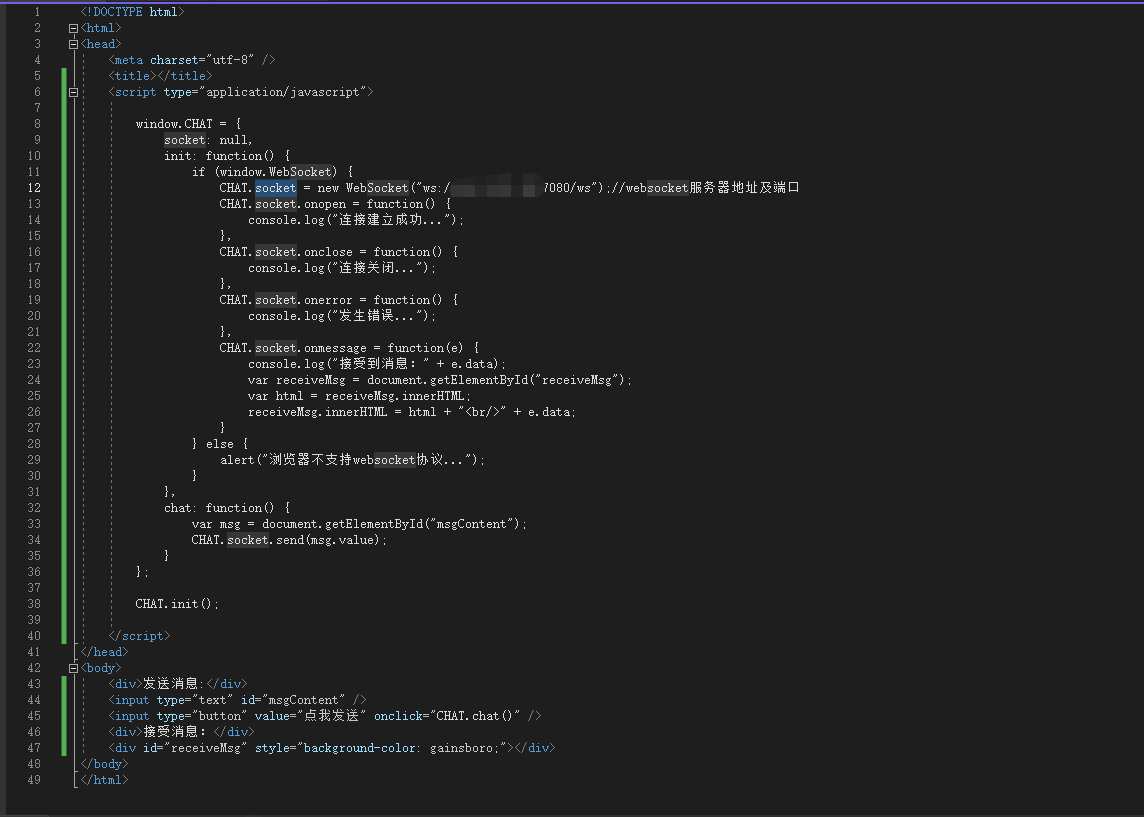Image resolution: width=1144 pixels, height=817 pixels.
Task: Click the selected "socket" word on line 12
Action: click(x=276, y=188)
